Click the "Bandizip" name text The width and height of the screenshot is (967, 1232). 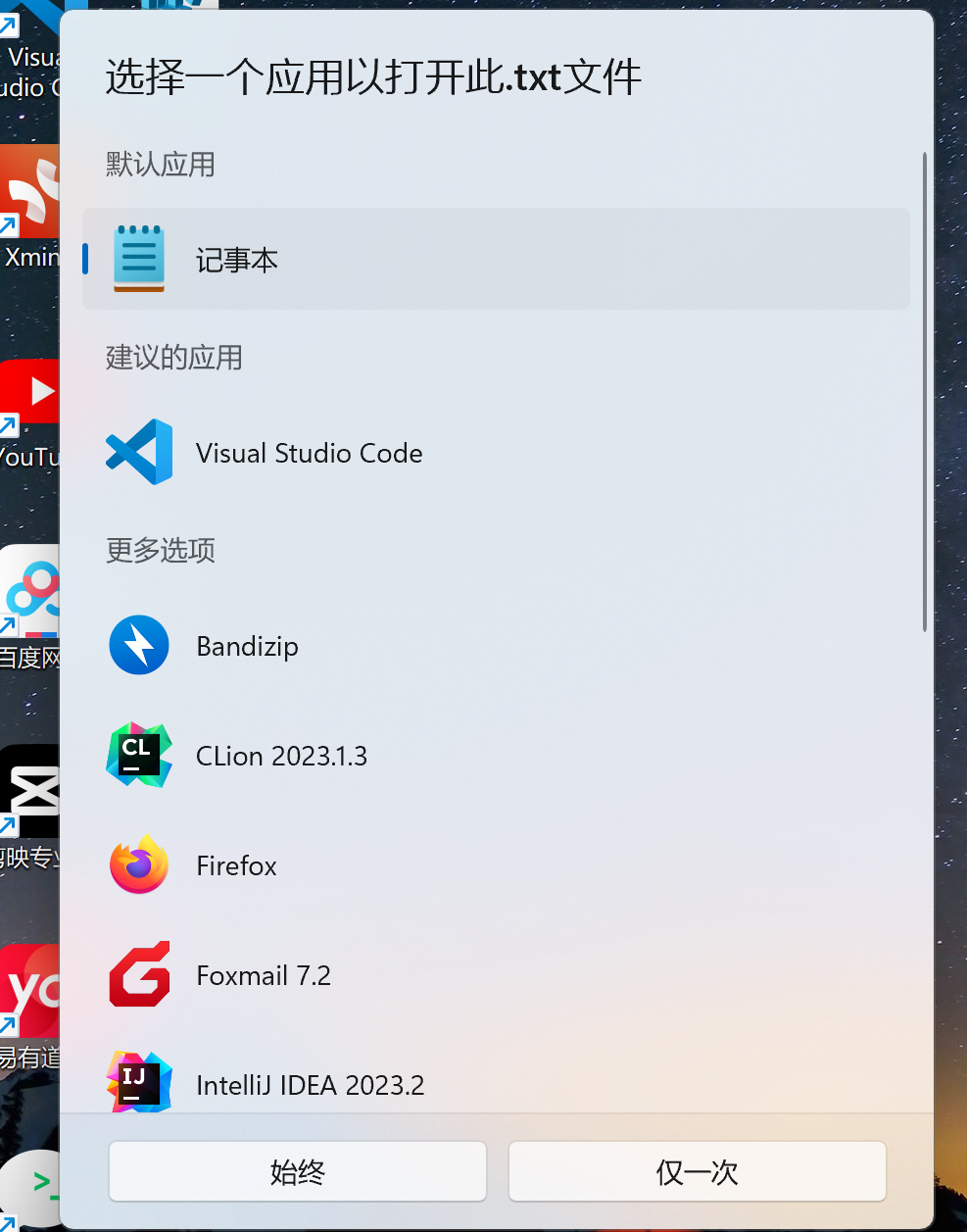point(248,647)
